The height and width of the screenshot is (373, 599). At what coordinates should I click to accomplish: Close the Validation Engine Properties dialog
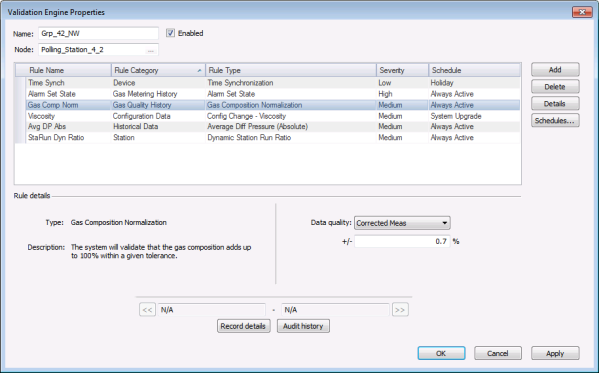582,12
